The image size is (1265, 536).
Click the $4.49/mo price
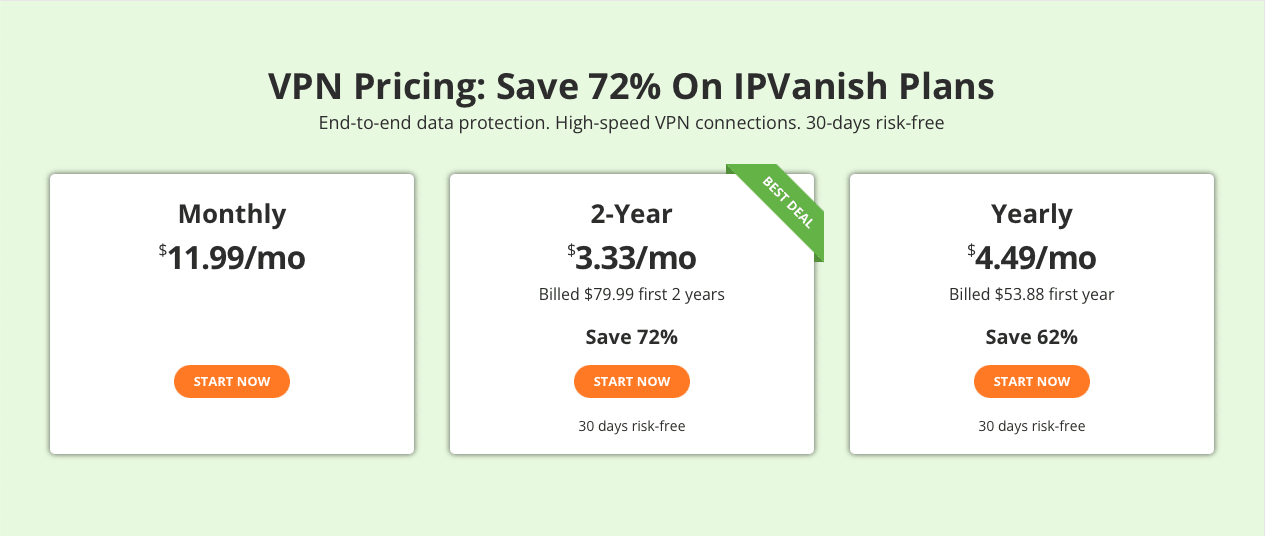tap(1032, 258)
